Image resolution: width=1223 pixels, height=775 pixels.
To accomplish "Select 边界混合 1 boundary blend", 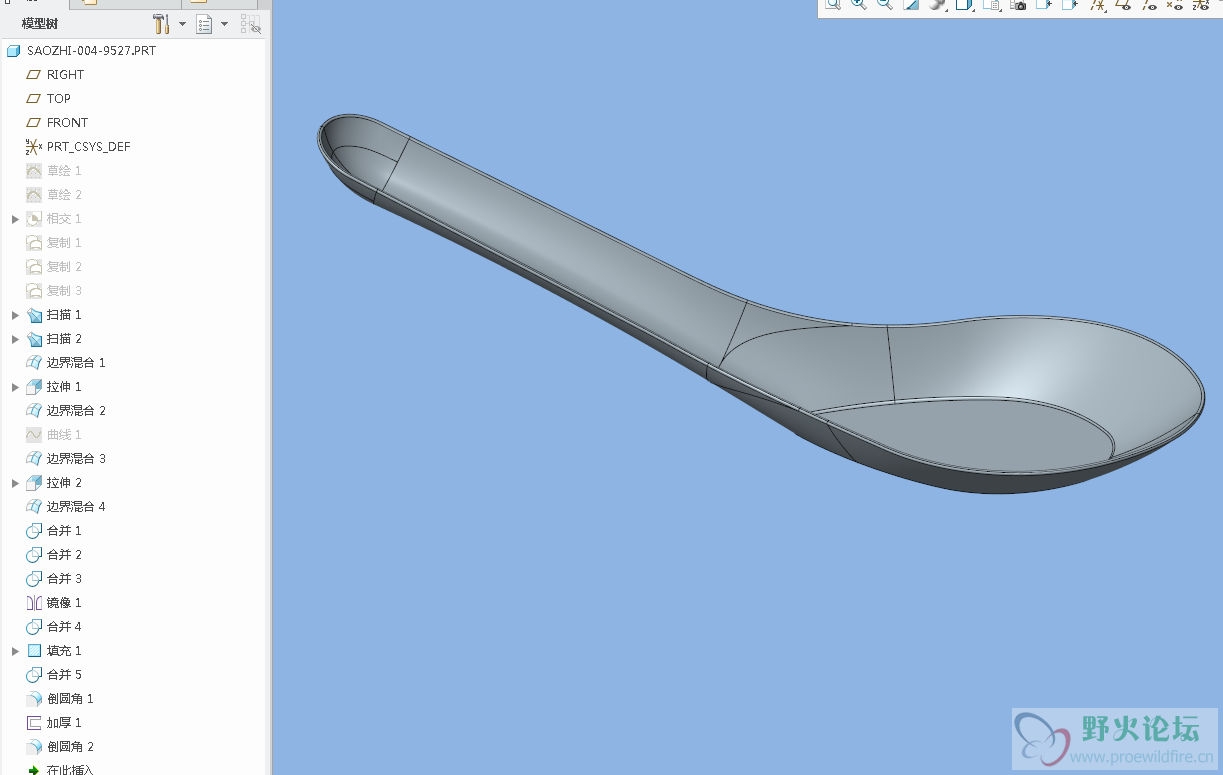I will point(66,362).
